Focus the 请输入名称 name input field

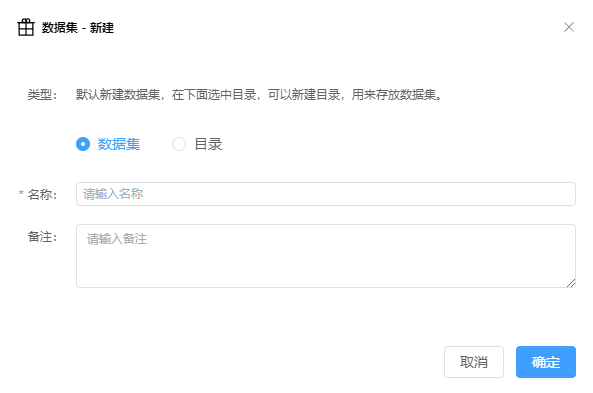click(x=326, y=194)
